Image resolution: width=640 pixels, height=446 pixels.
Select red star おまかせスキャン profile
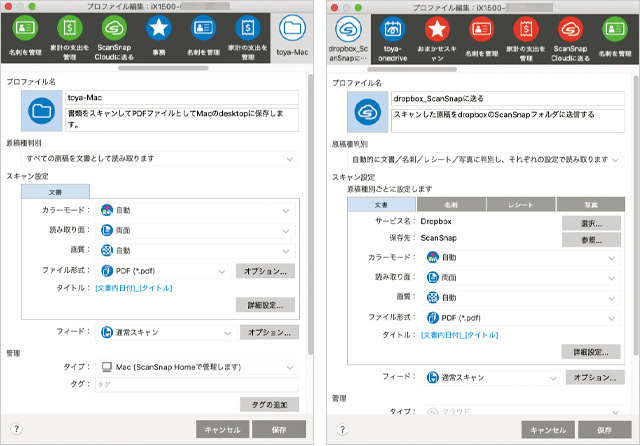(x=437, y=29)
